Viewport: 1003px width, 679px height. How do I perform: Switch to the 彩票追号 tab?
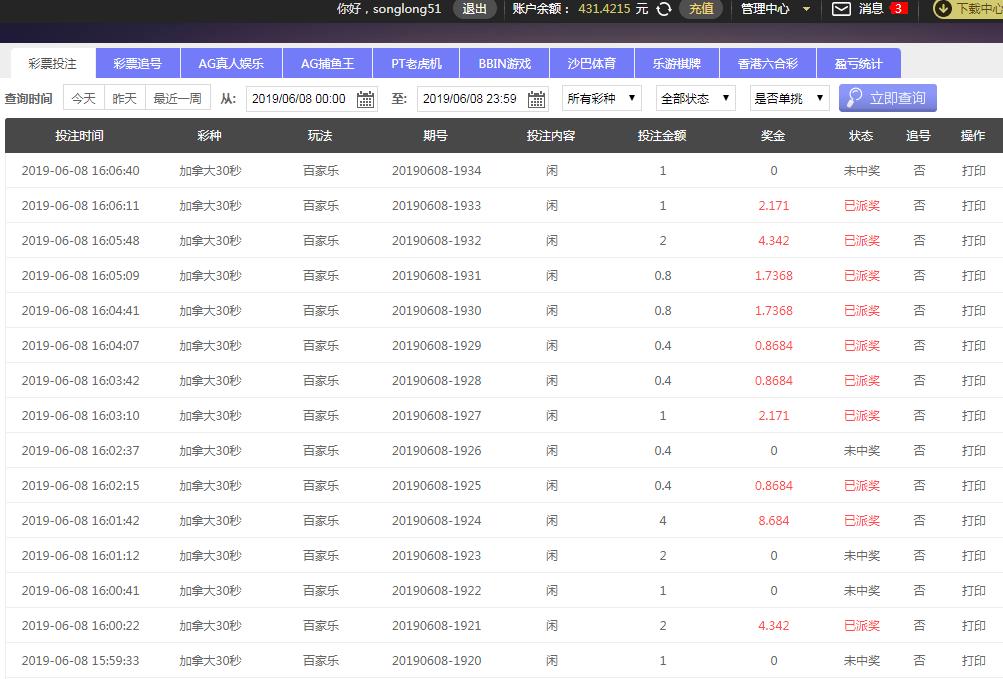pyautogui.click(x=138, y=63)
